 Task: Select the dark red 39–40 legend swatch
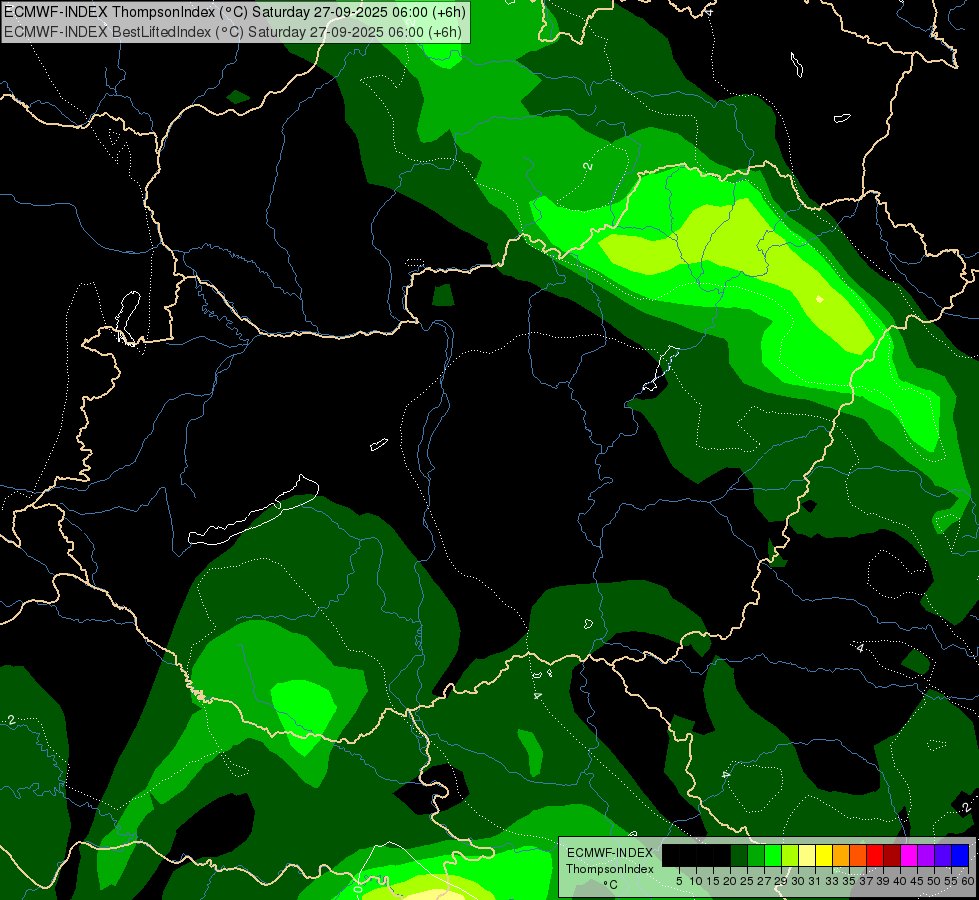click(x=891, y=855)
